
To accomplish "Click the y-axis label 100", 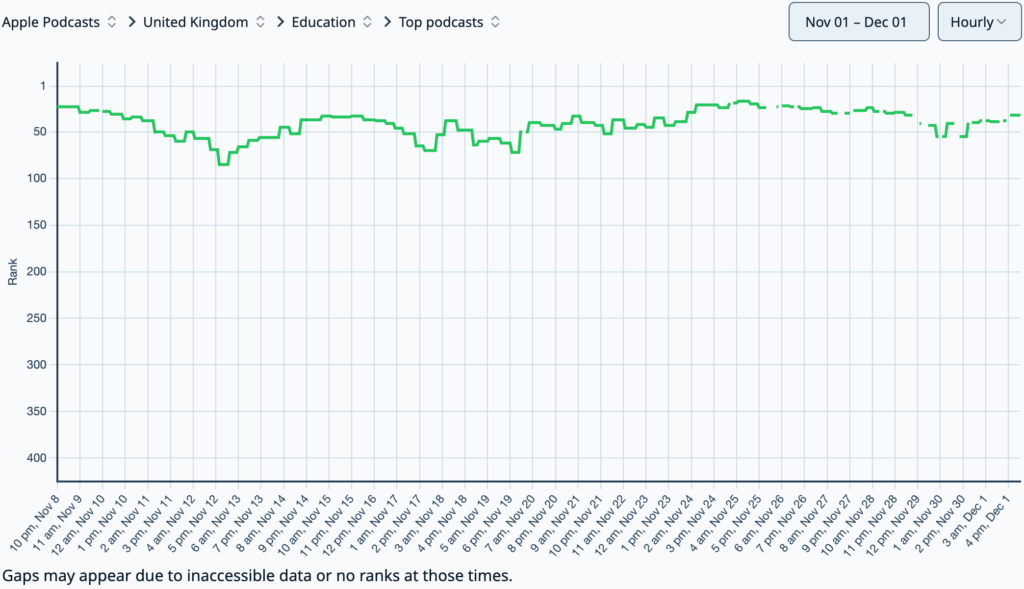I will 37,178.
